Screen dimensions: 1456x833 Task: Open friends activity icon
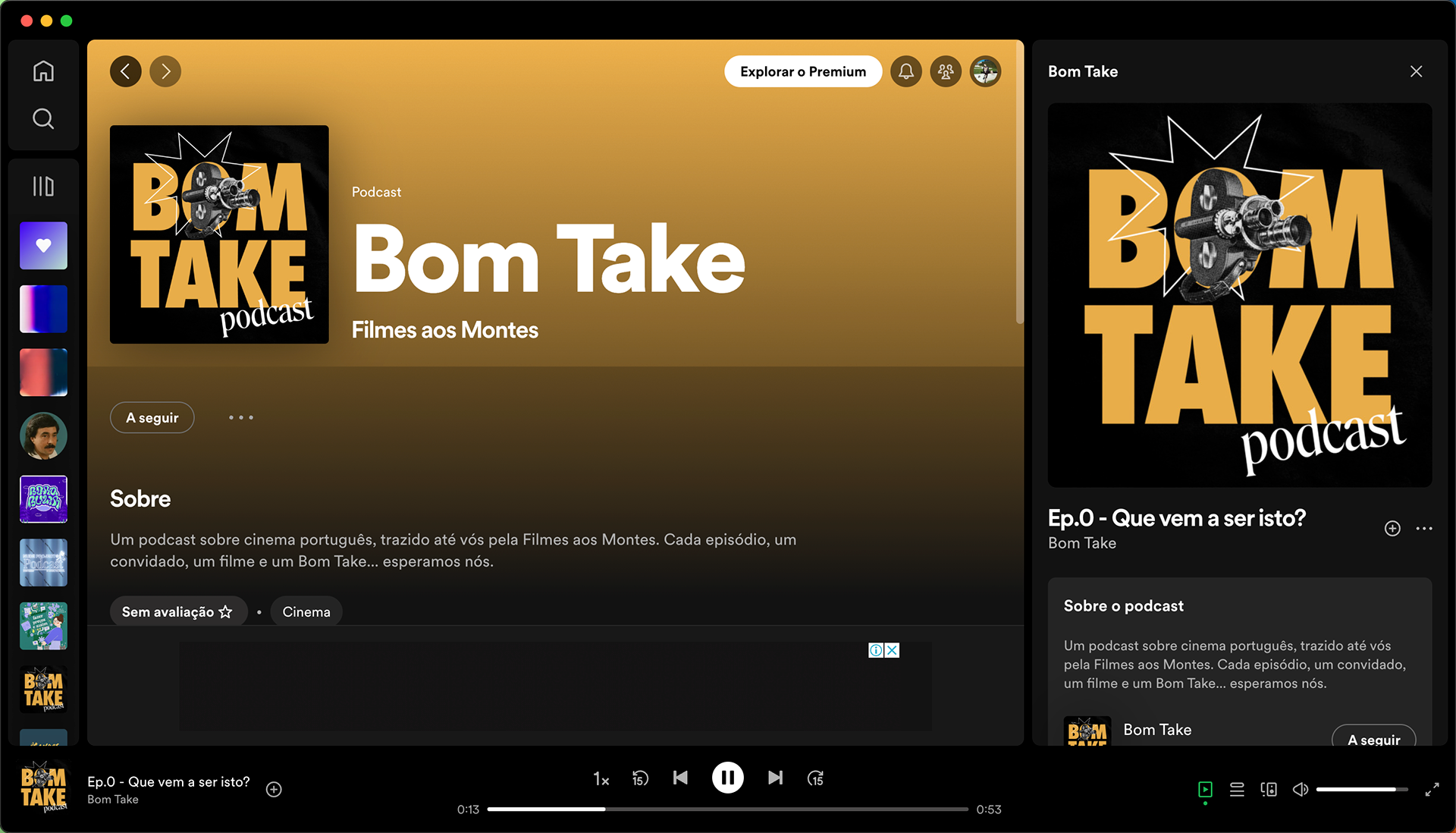tap(946, 71)
